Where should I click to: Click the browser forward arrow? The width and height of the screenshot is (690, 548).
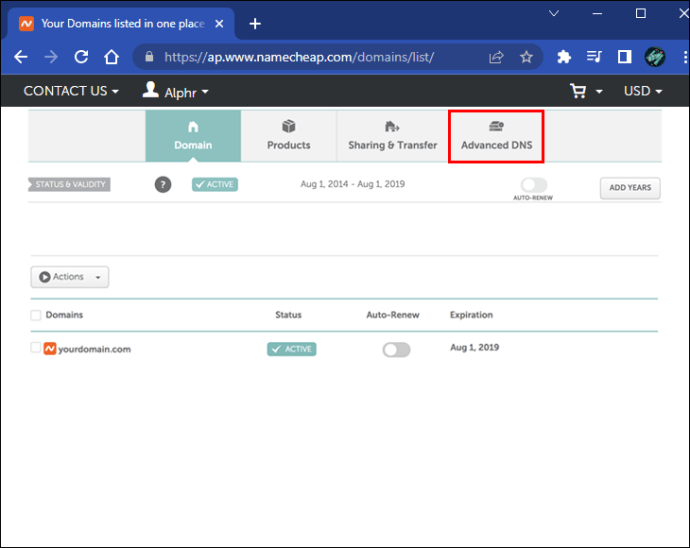(51, 57)
